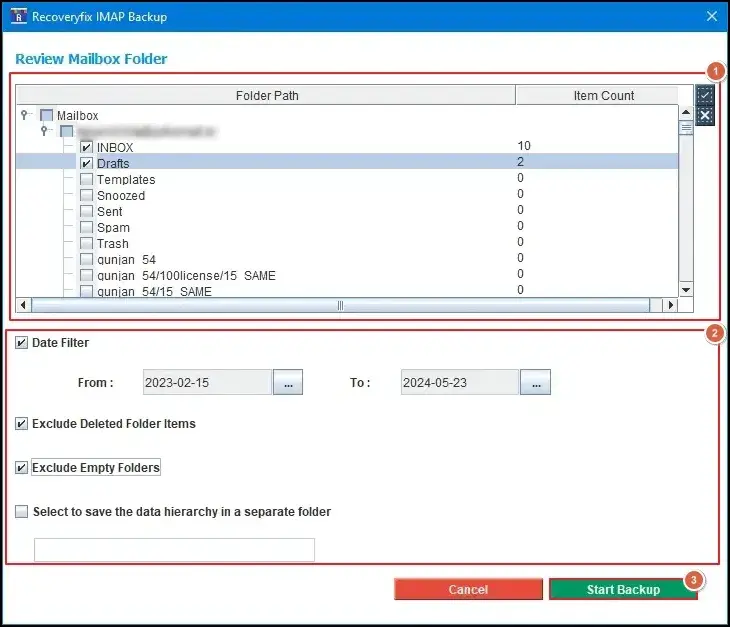Uncheck Exclude Empty Folders
Viewport: 730px width, 627px height.
click(21, 467)
